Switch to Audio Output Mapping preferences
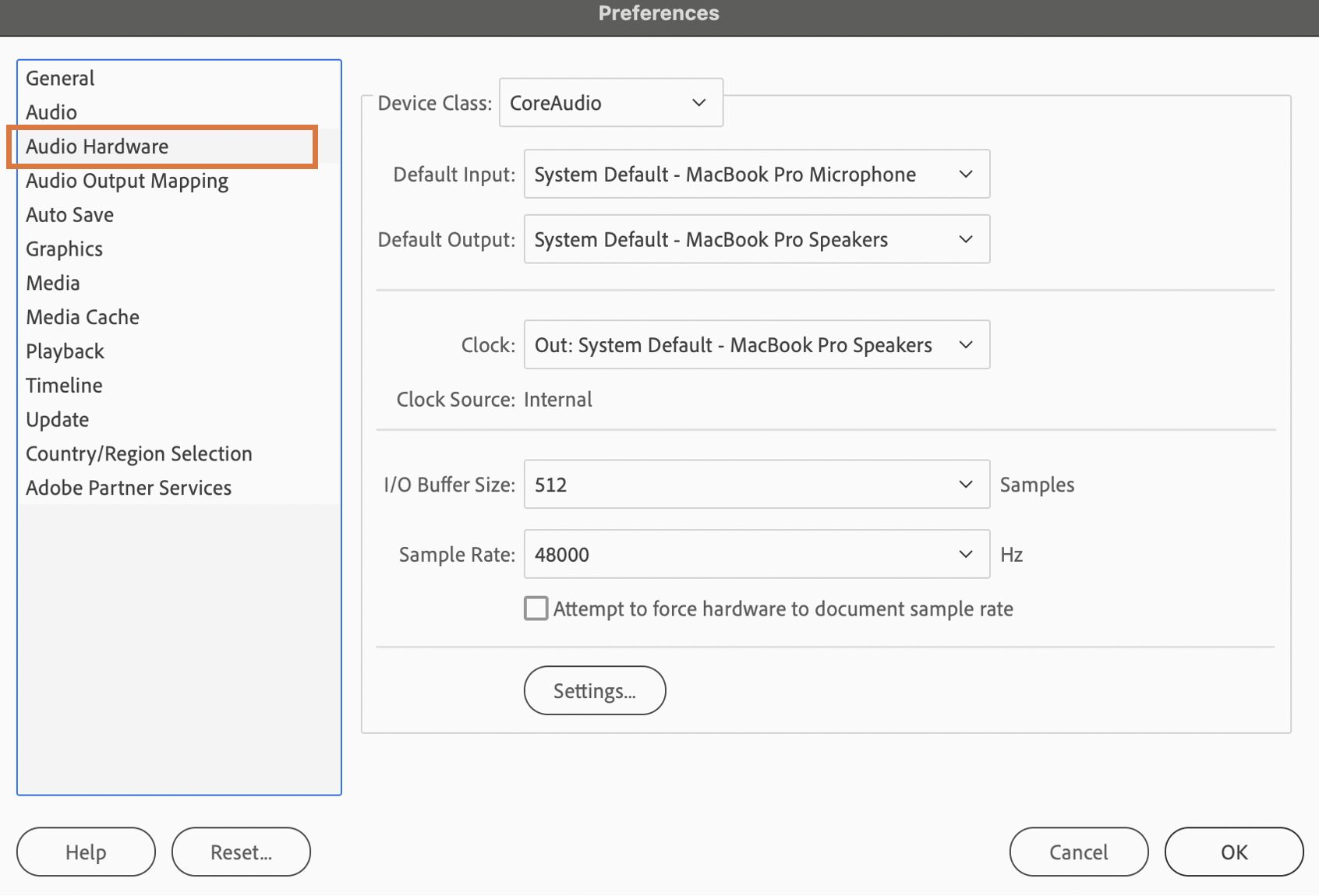Screen dimensions: 1319x896 point(127,181)
